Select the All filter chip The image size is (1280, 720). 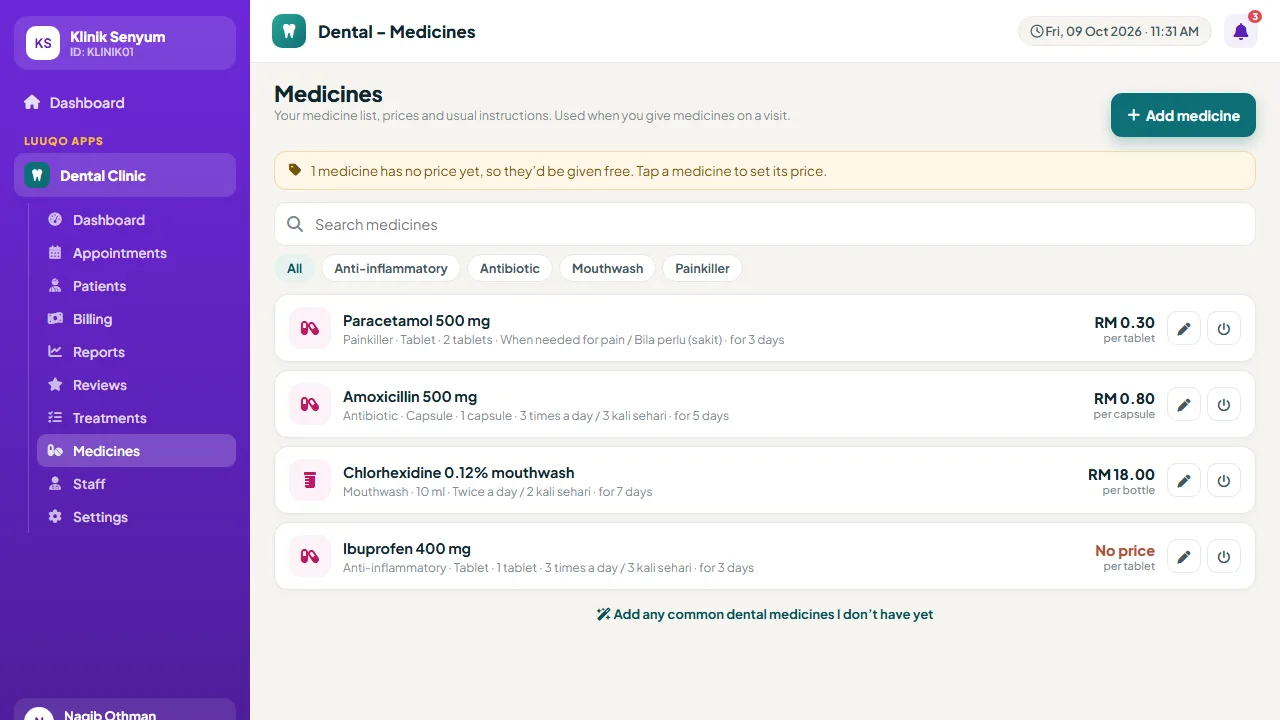click(x=294, y=268)
